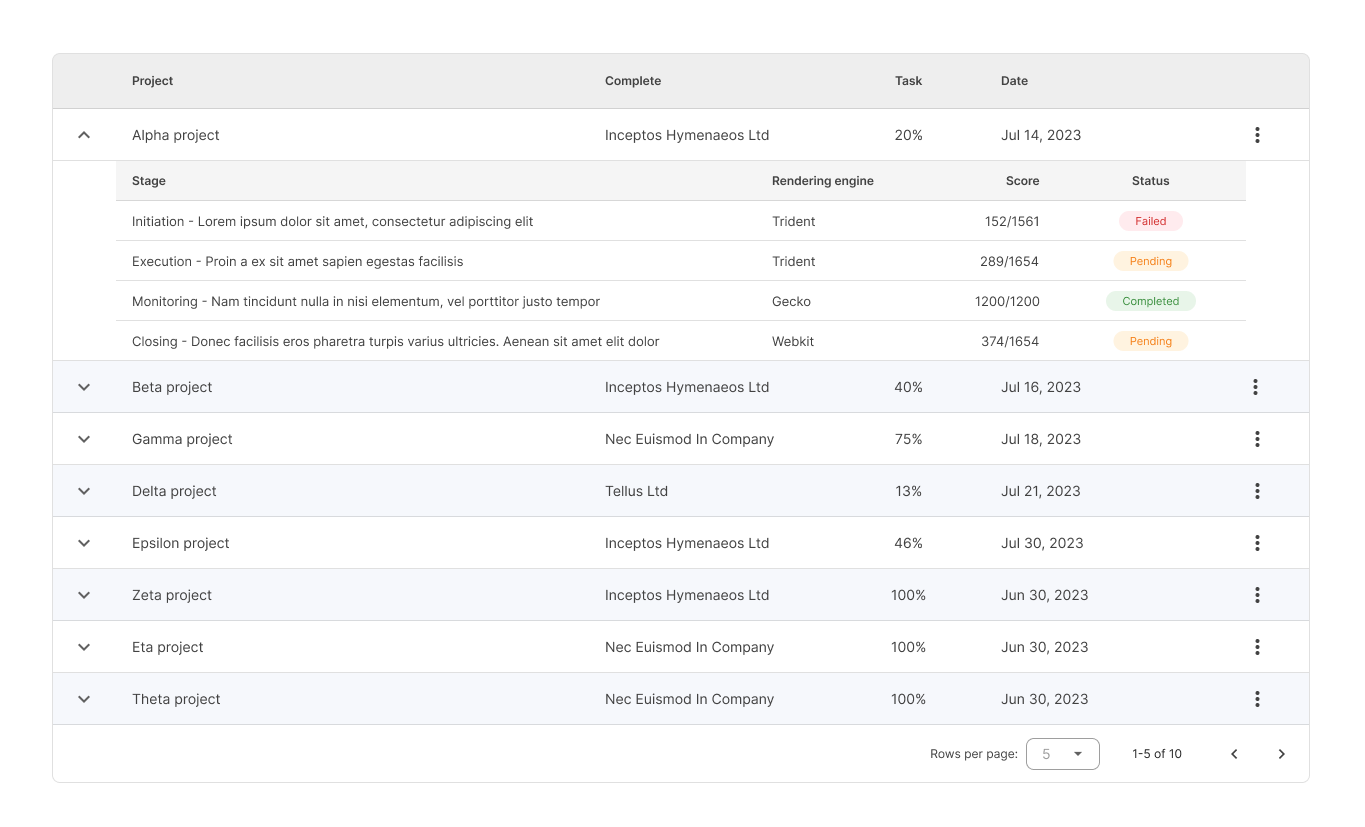Open the Alpha project more options menu

[1257, 135]
